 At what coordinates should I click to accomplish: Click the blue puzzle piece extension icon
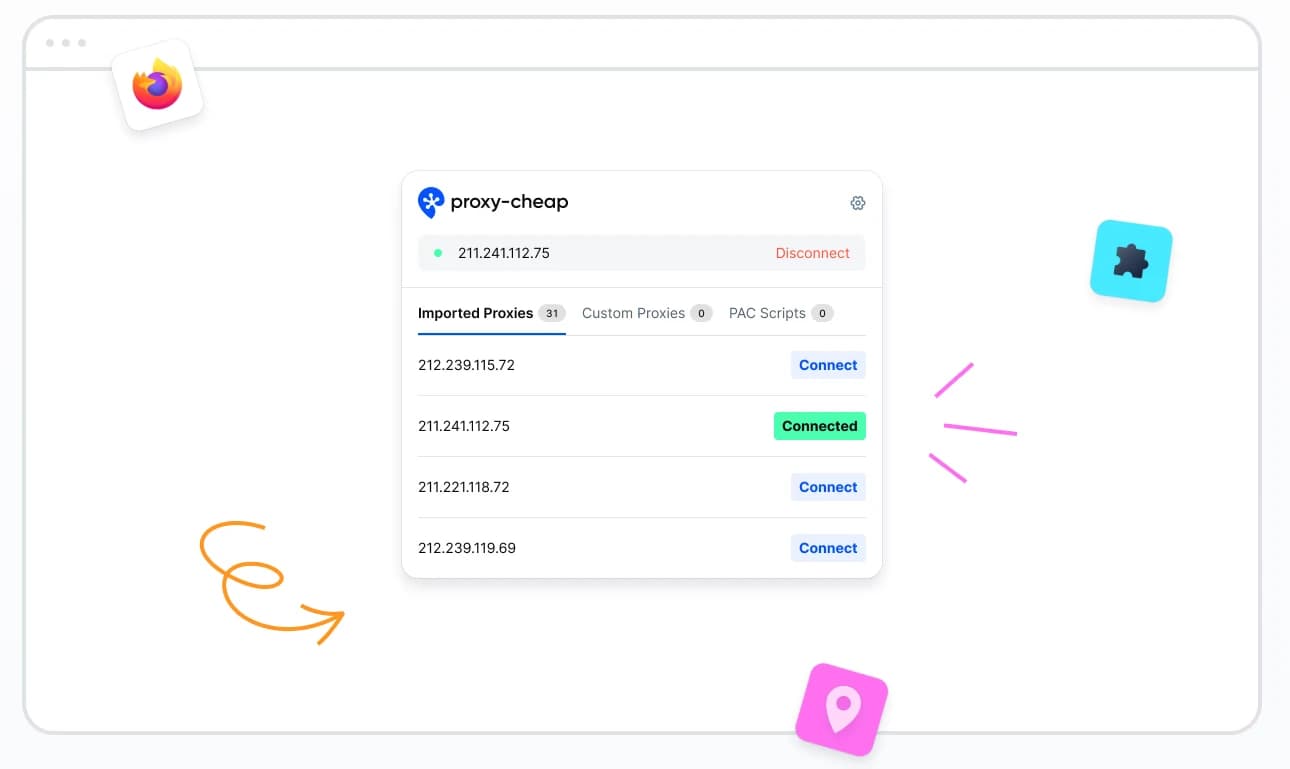(x=1131, y=261)
